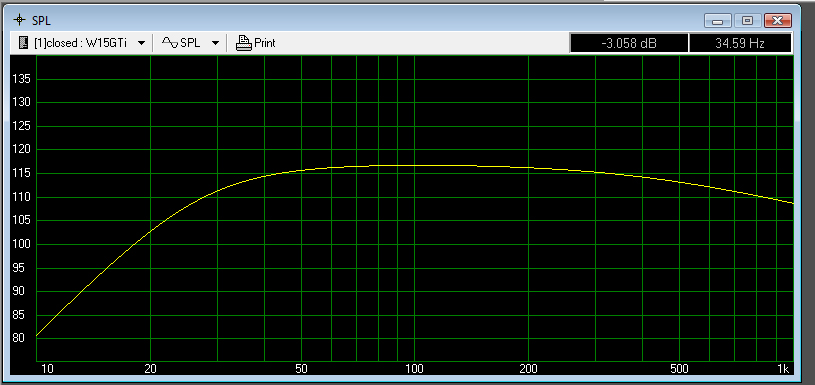
Task: Click the 115 dB axis label
Action: pyautogui.click(x=22, y=174)
